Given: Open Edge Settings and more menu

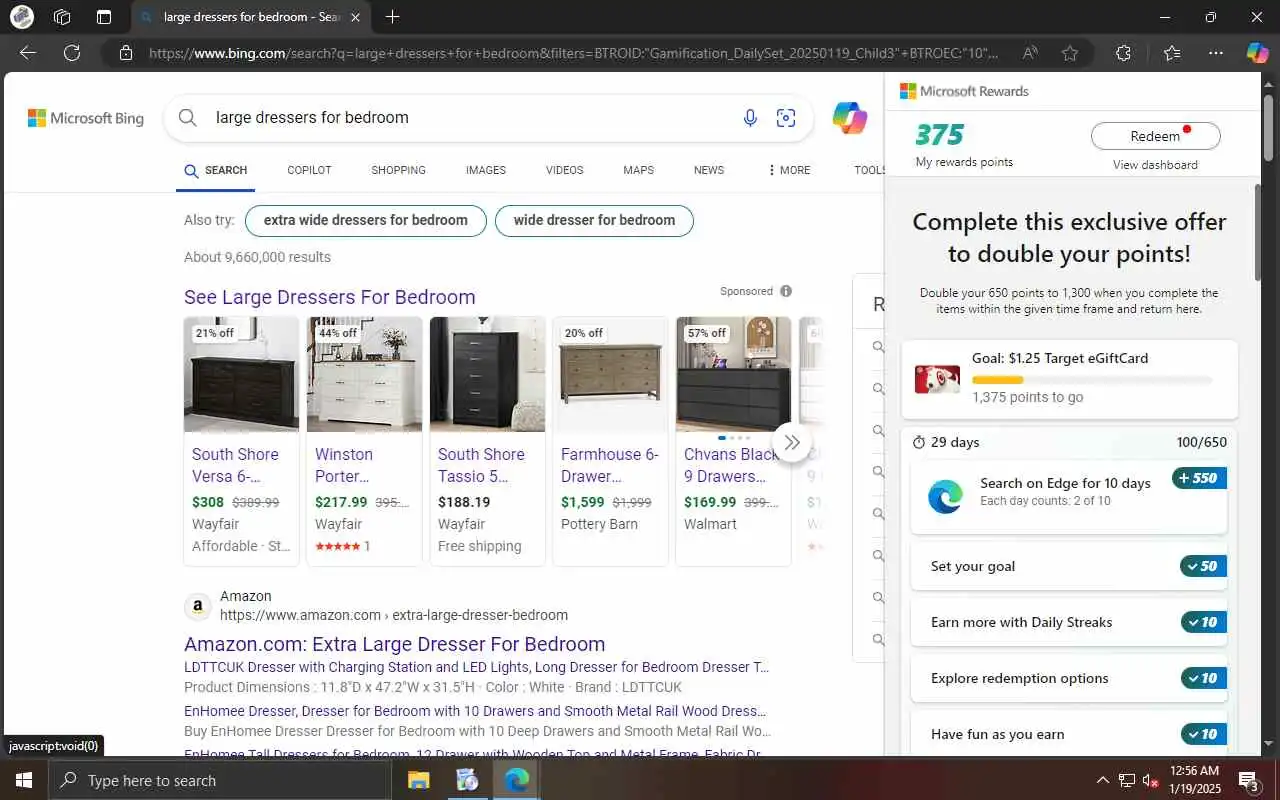Looking at the screenshot, I should 1215,53.
